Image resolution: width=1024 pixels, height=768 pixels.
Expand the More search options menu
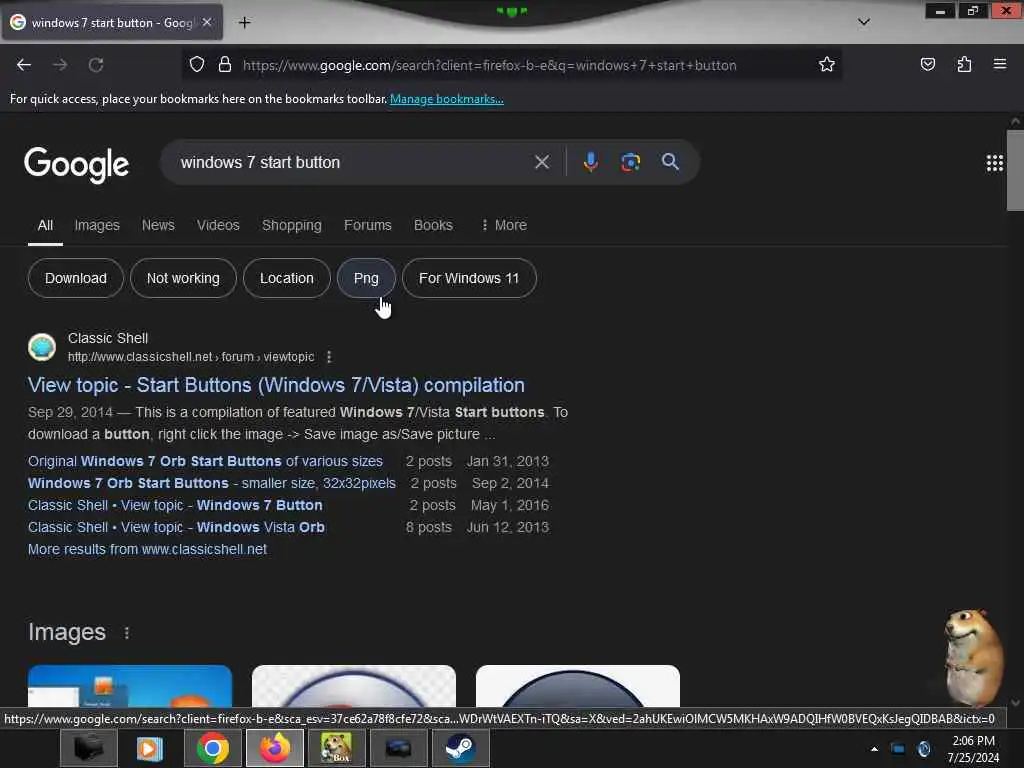[x=504, y=225]
